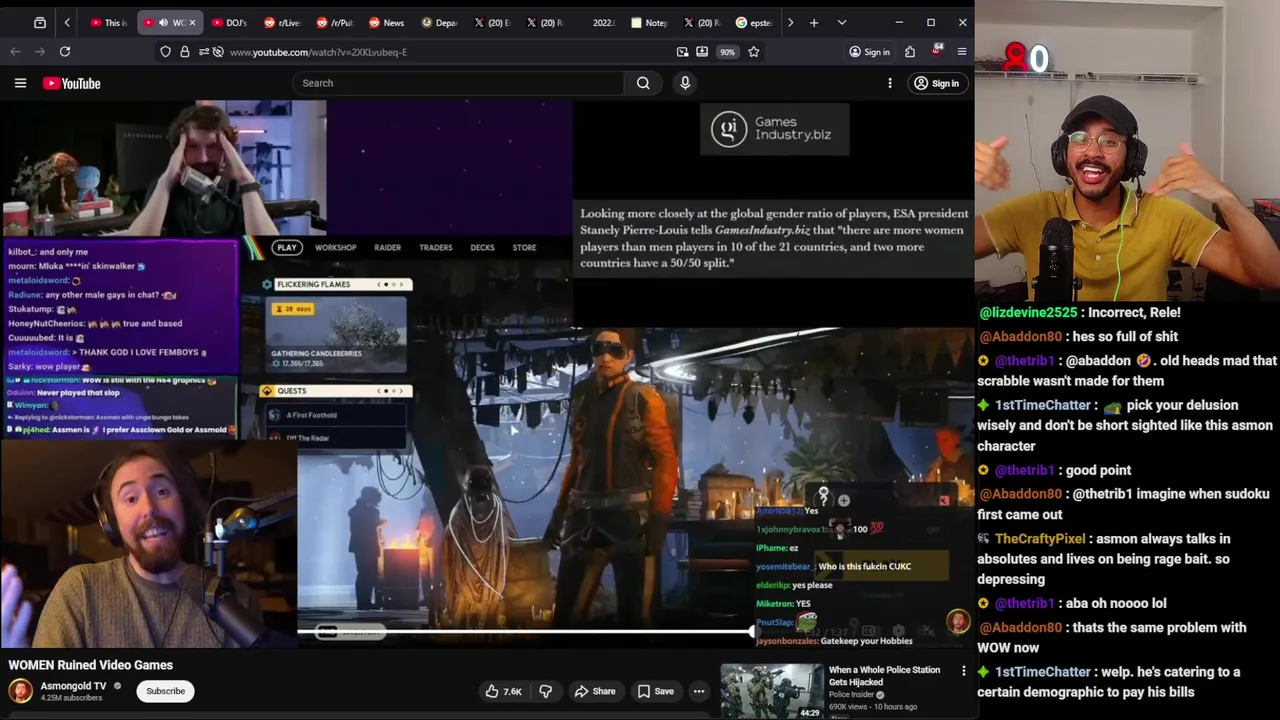Click the tab strip back arrow
Viewport: 1280px width, 720px height.
click(x=67, y=22)
